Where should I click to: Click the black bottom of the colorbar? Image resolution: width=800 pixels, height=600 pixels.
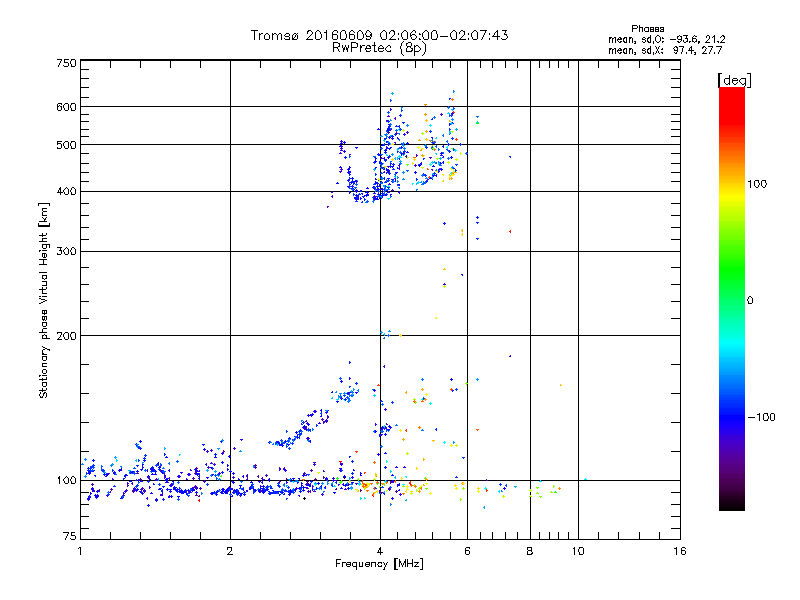[x=732, y=503]
